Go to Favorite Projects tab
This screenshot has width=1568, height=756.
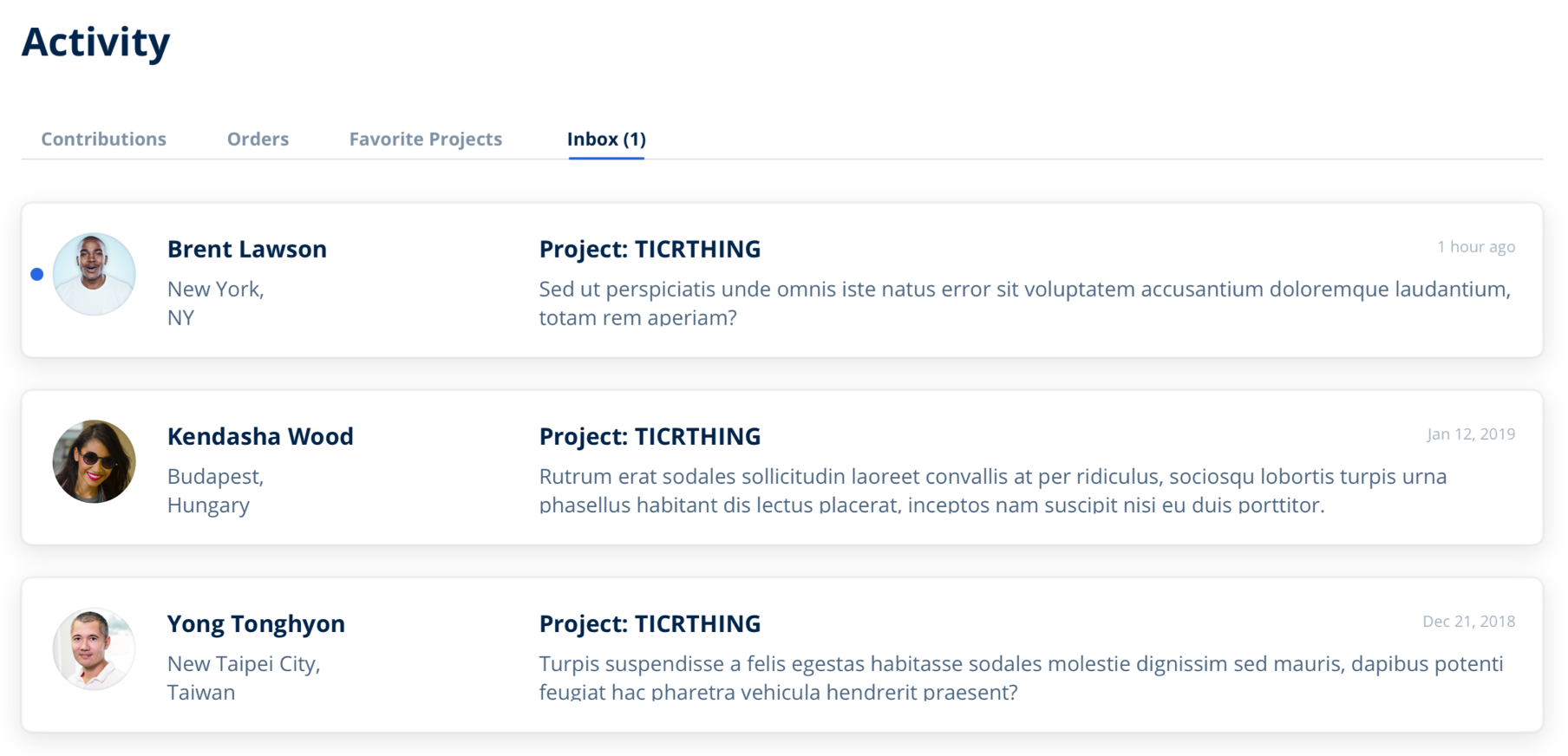coord(425,139)
